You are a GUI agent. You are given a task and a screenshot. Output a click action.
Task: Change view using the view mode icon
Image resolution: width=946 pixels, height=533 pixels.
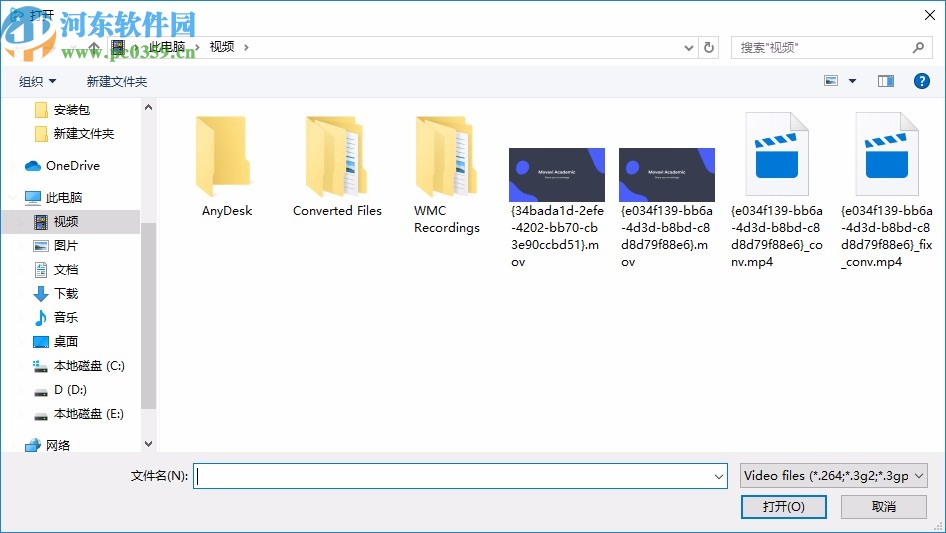[831, 81]
